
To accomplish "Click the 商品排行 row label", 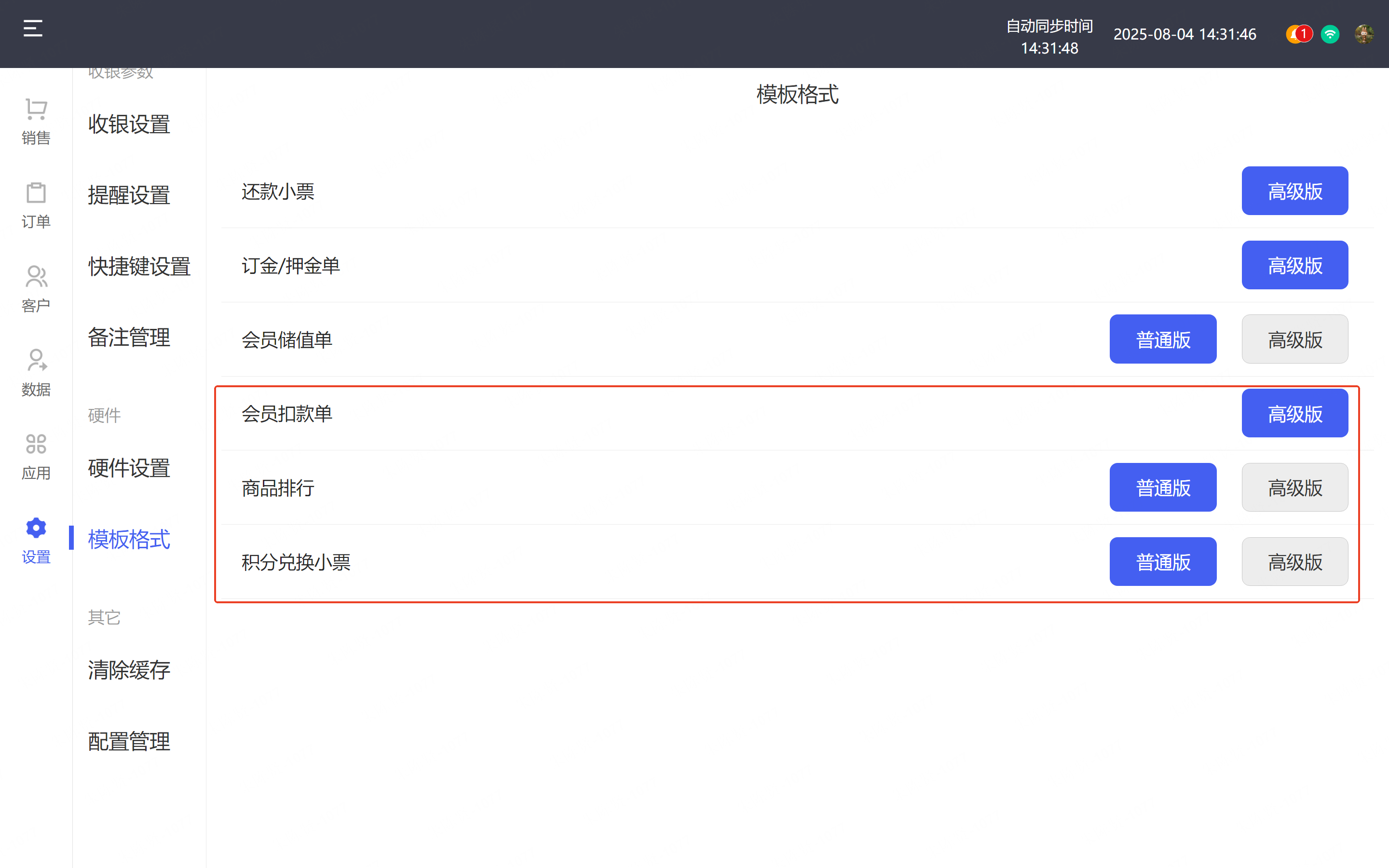I will coord(278,488).
